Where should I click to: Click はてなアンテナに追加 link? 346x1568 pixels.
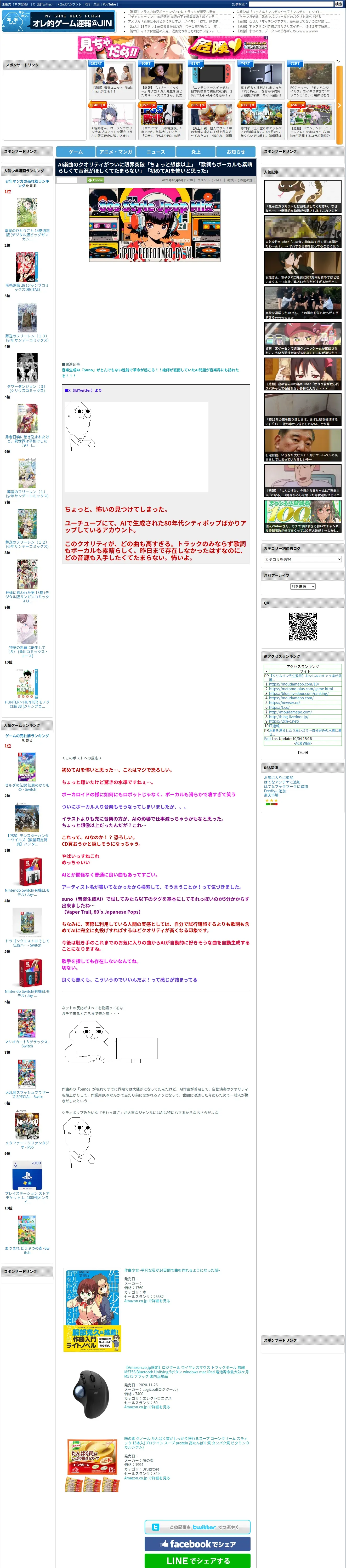pos(282,782)
